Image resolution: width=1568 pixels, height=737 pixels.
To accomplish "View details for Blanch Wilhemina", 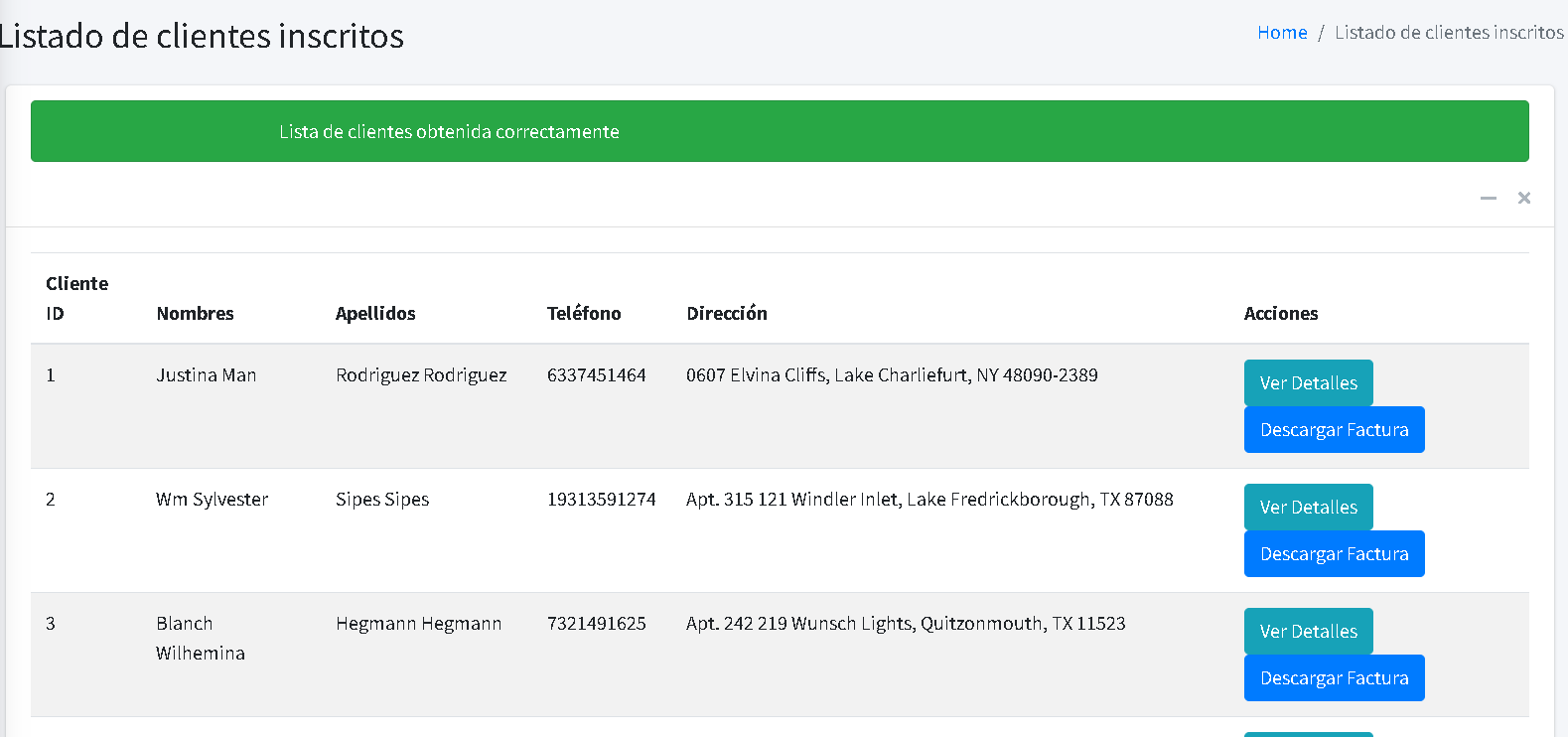I will [1308, 631].
